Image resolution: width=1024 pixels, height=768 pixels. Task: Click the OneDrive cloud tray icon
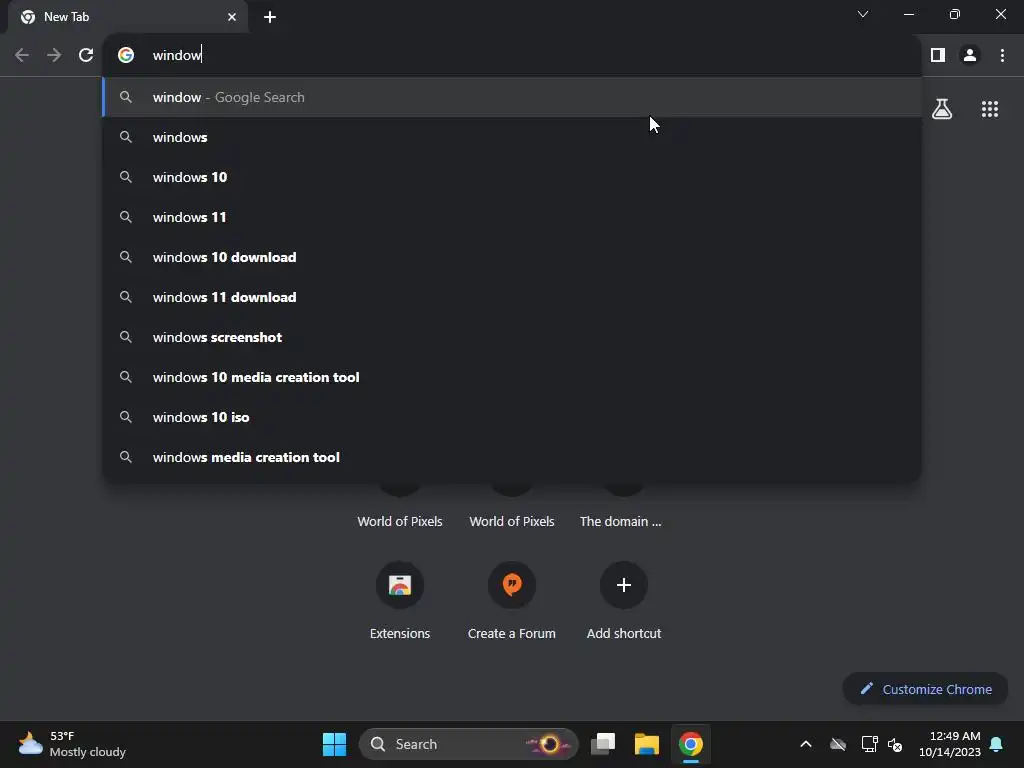point(838,744)
